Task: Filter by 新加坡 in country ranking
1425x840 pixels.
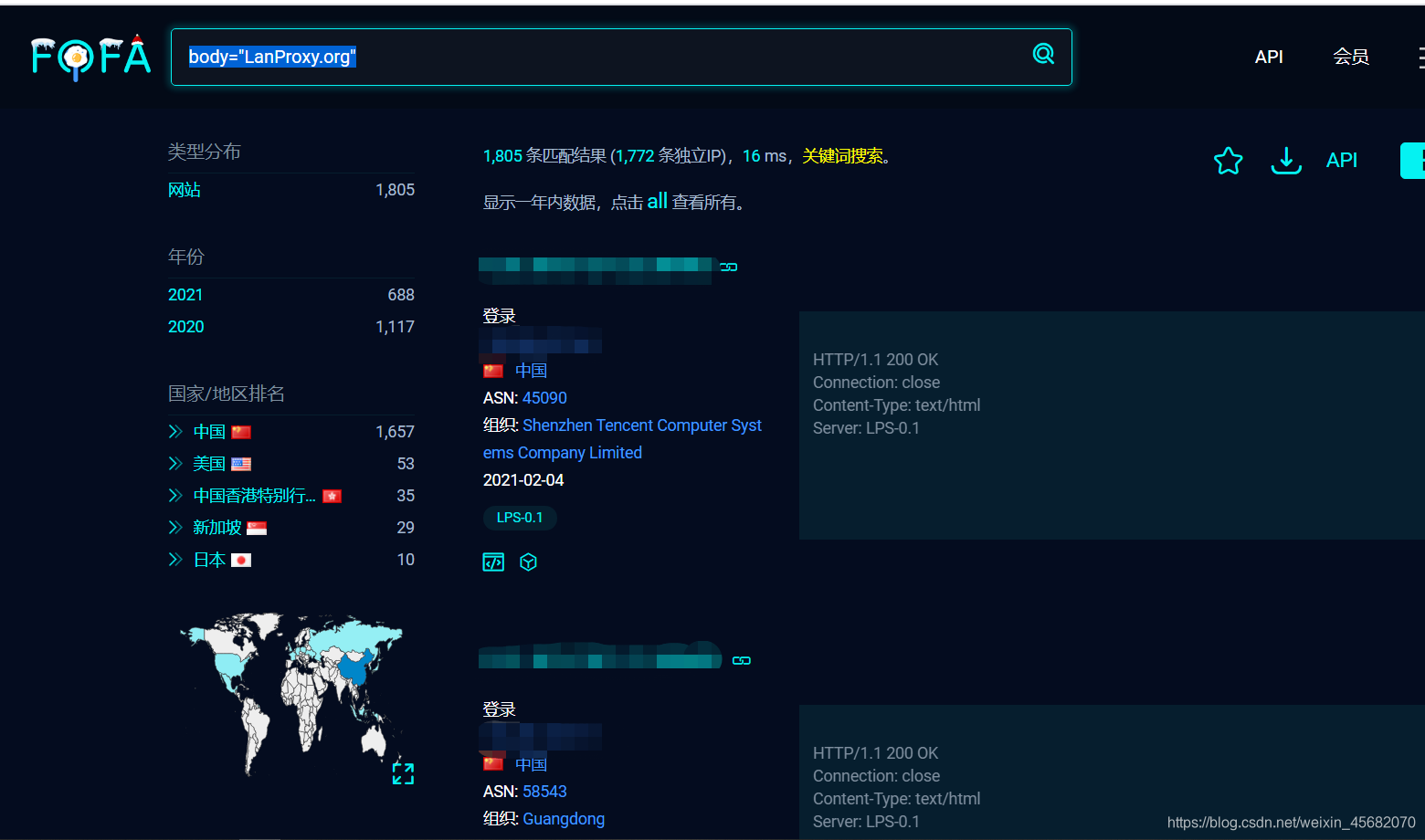Action: (217, 528)
